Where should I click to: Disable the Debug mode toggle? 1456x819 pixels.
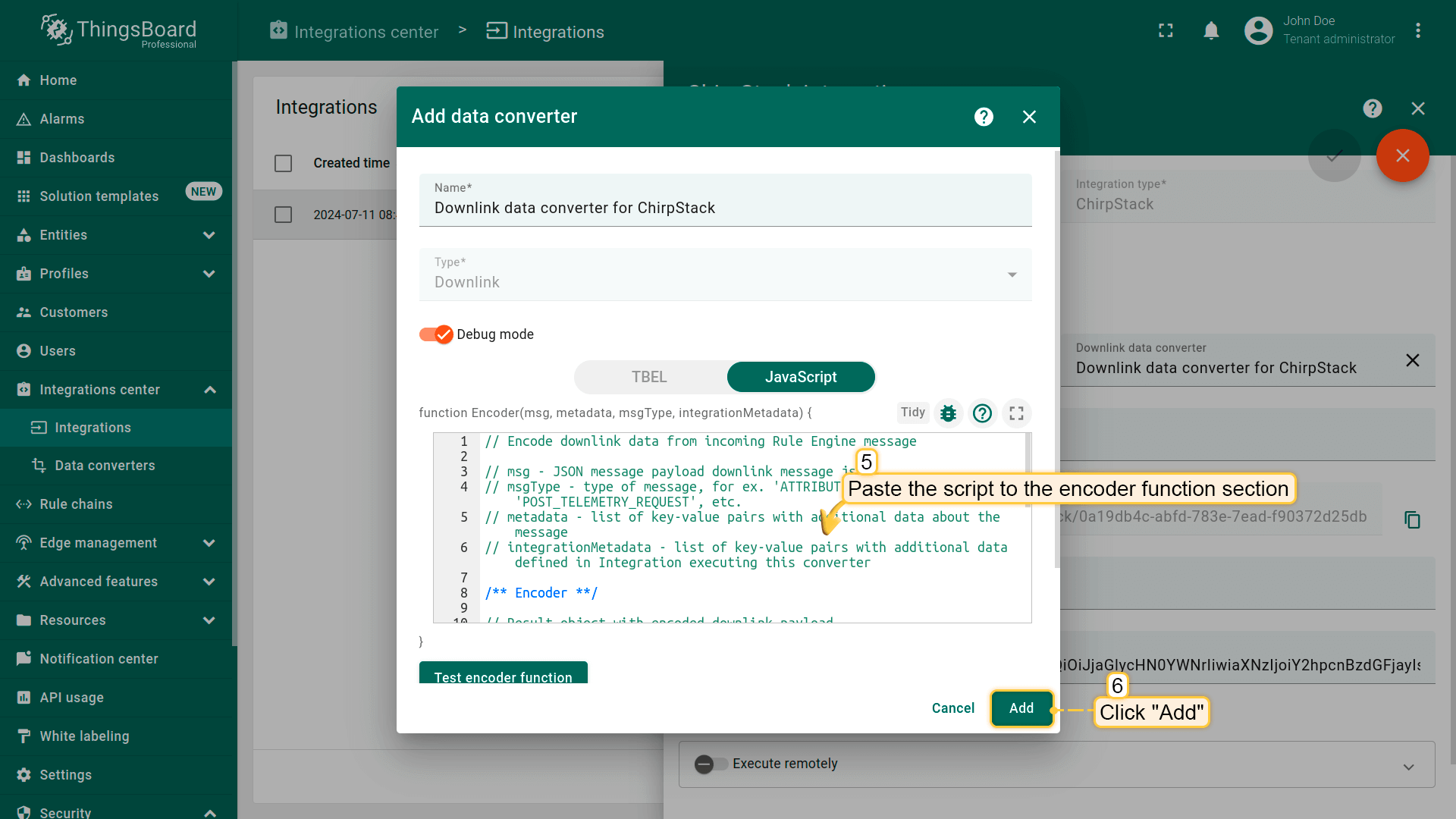tap(436, 334)
